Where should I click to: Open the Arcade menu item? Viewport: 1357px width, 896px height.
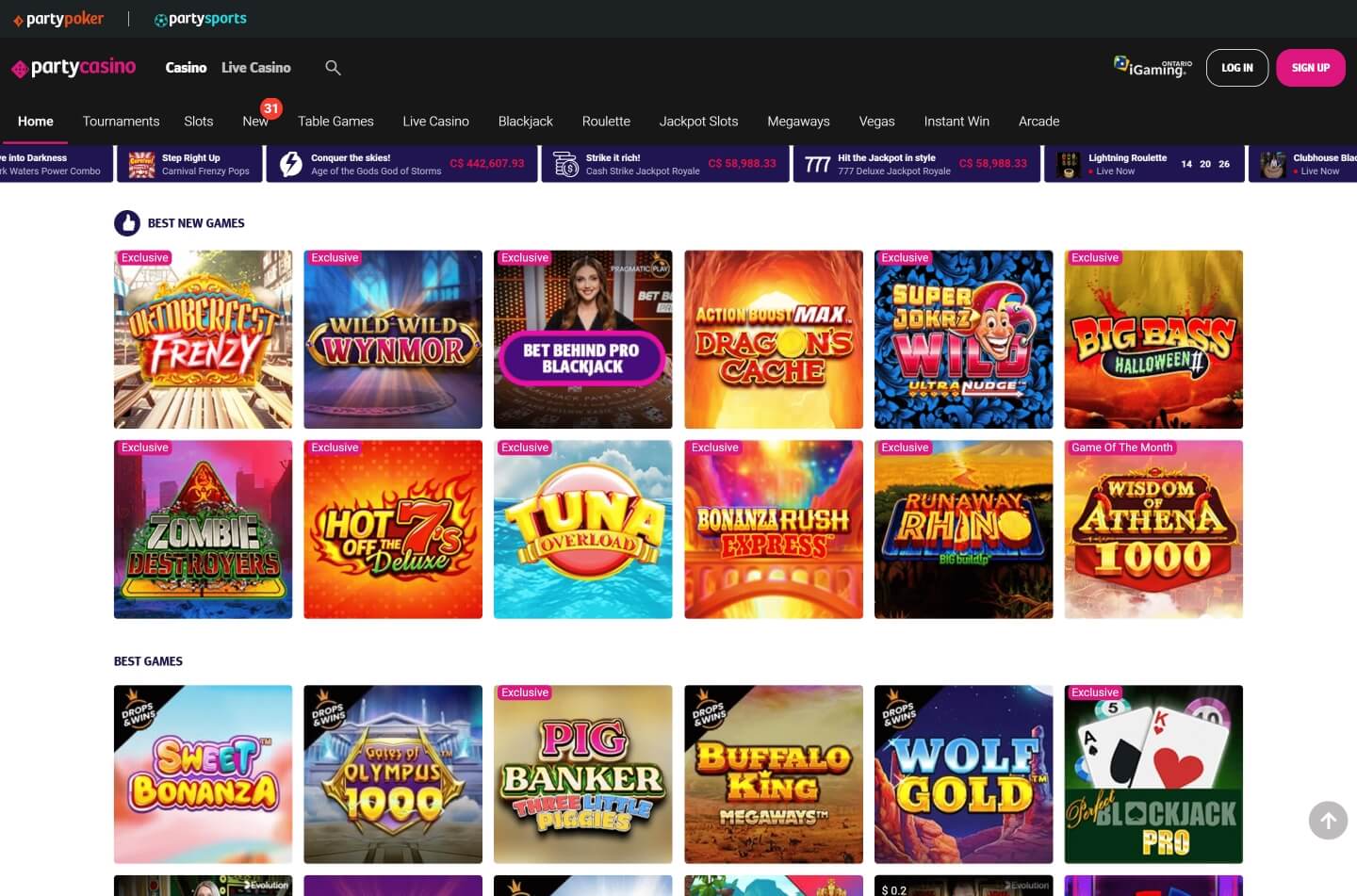click(x=1038, y=122)
